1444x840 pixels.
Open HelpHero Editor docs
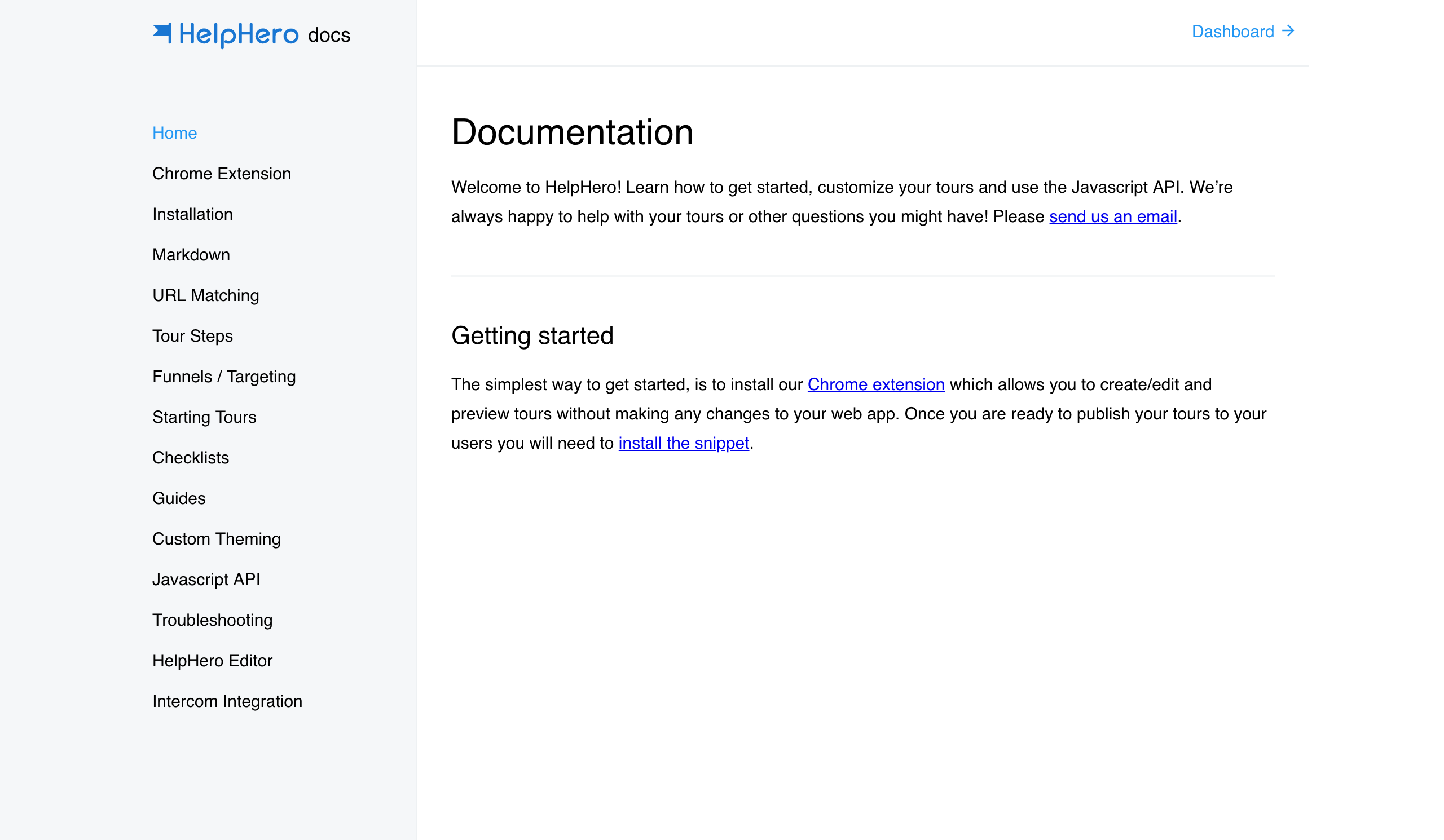pyautogui.click(x=212, y=661)
